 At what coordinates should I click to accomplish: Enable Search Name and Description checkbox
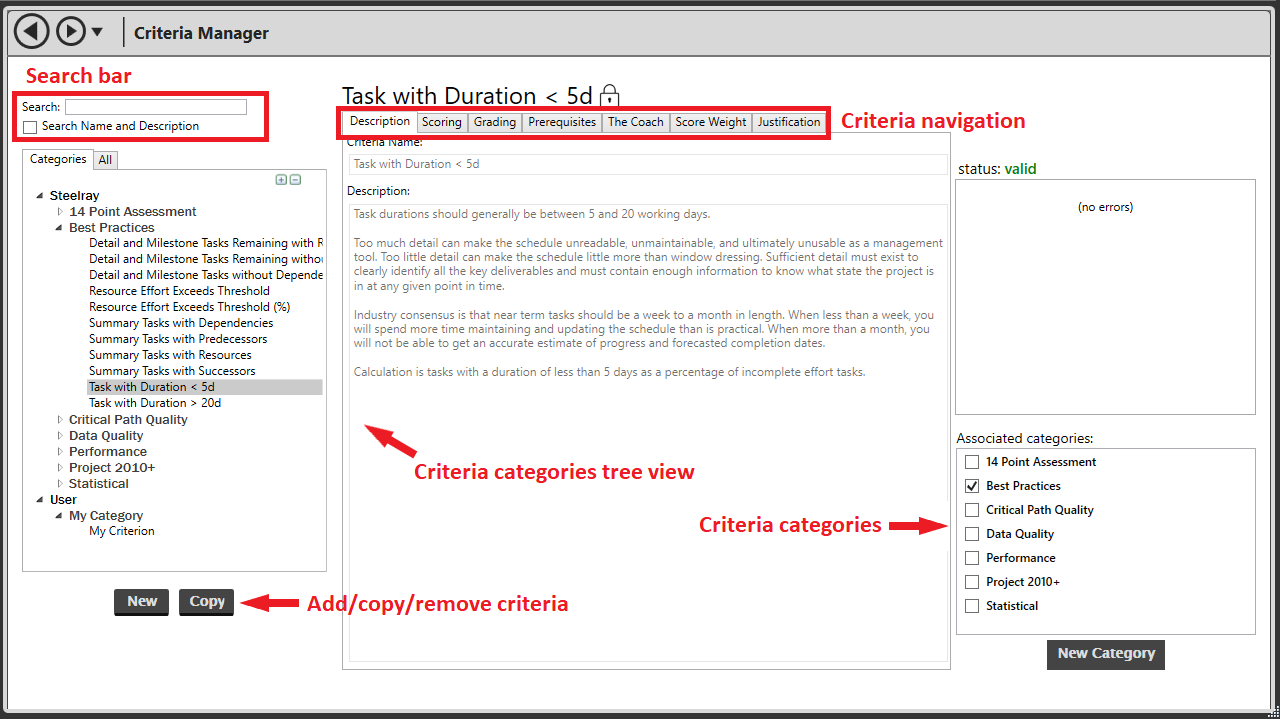[30, 127]
